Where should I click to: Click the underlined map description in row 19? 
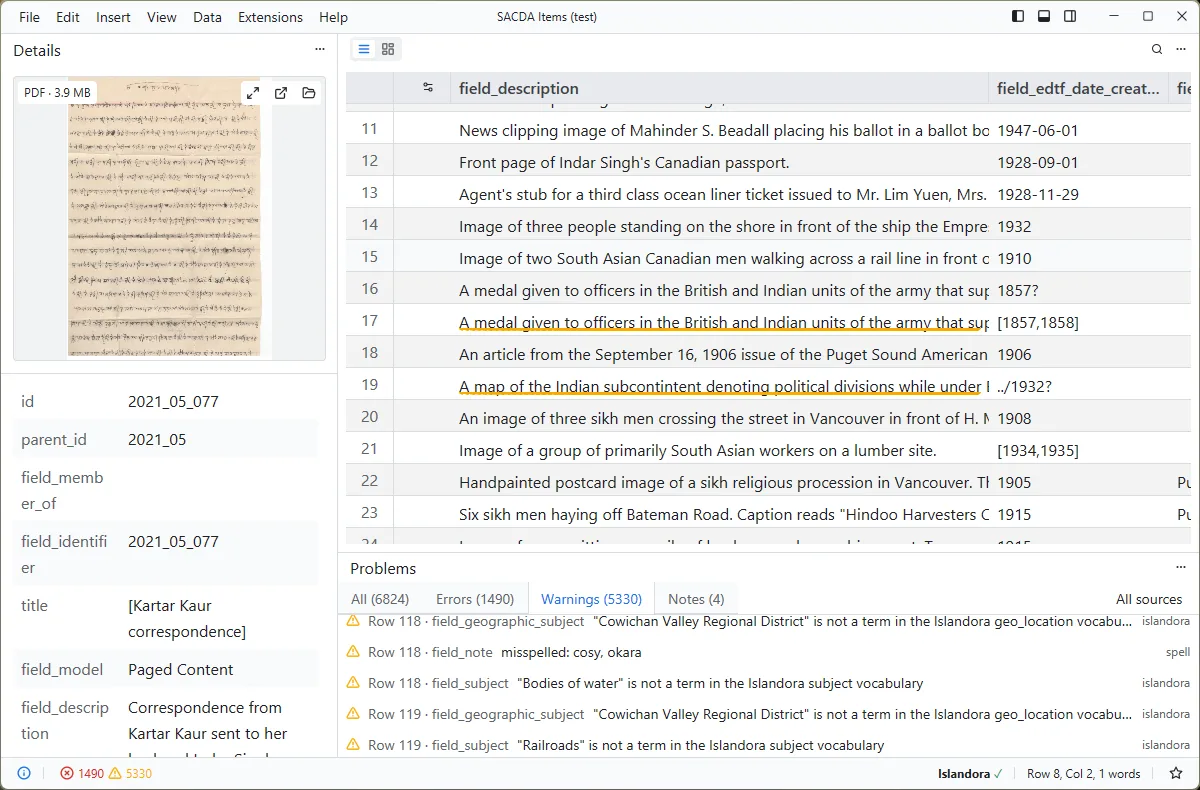click(719, 386)
